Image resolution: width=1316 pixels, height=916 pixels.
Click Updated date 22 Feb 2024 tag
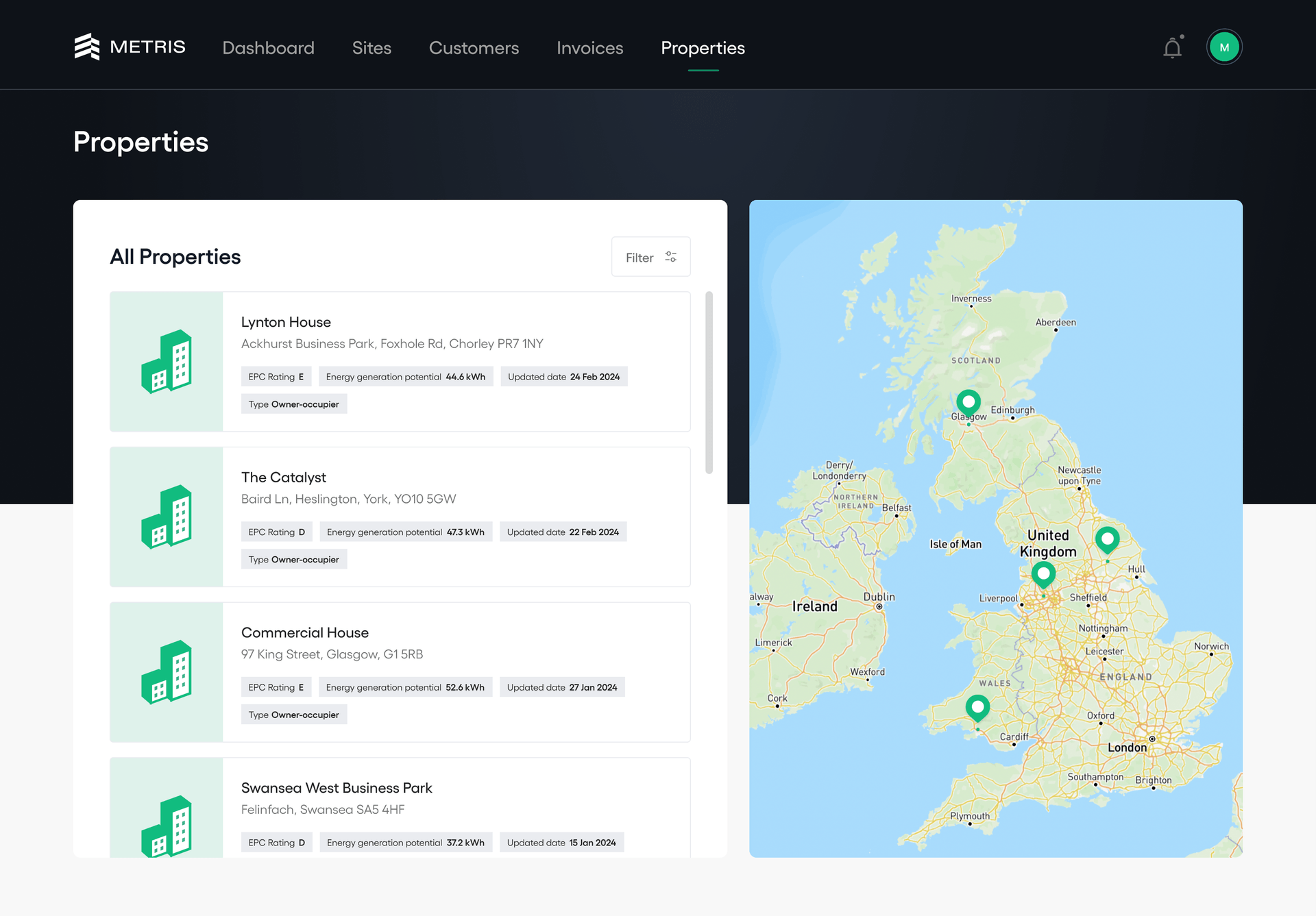(x=563, y=532)
